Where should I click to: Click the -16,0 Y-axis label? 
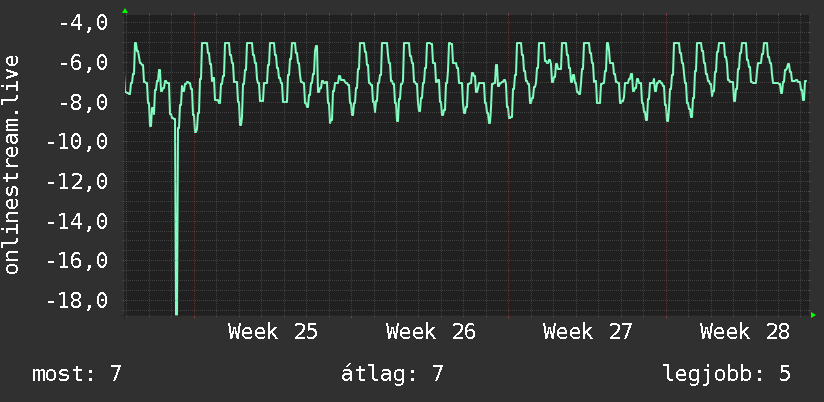78,261
